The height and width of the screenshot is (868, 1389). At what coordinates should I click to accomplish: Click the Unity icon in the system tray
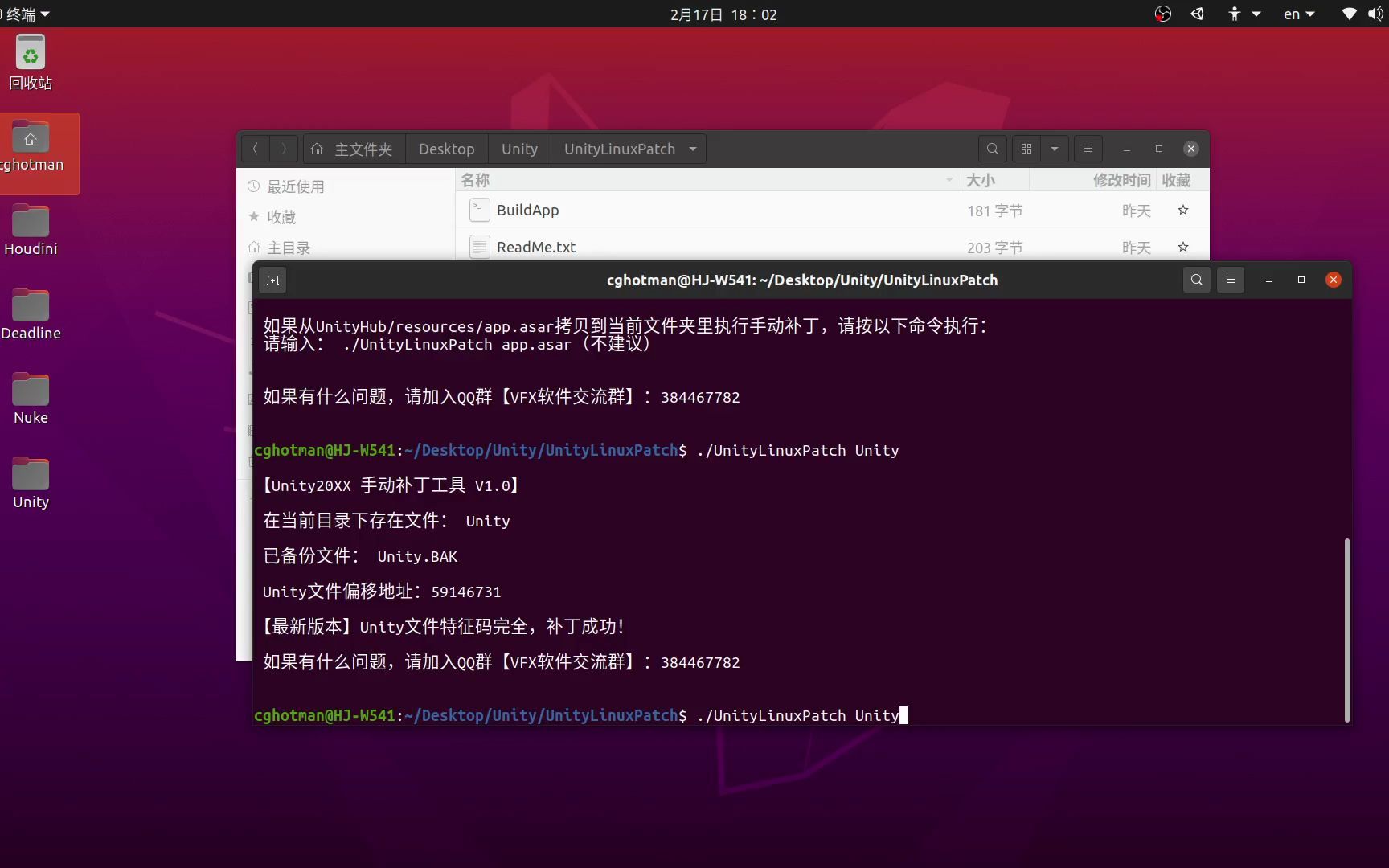1197,14
